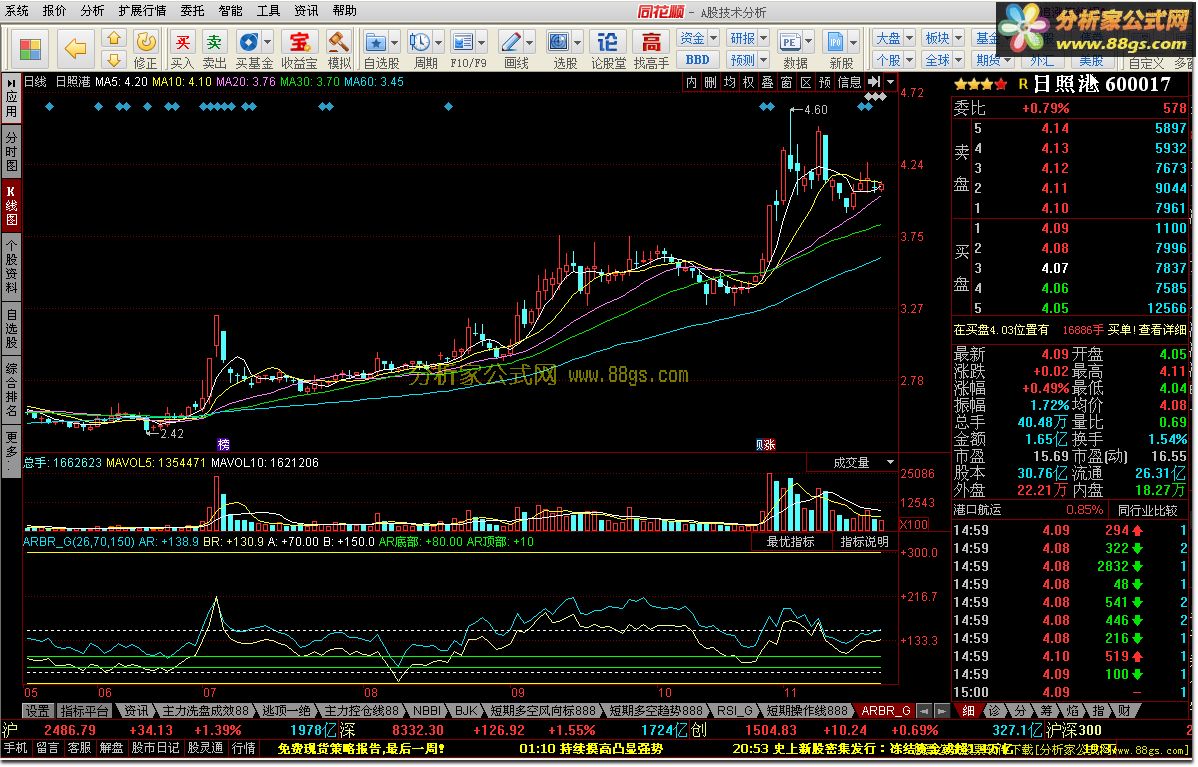This screenshot has height=767, width=1198.
Task: Expand the 自选股 dropdown arrow
Action: click(394, 42)
